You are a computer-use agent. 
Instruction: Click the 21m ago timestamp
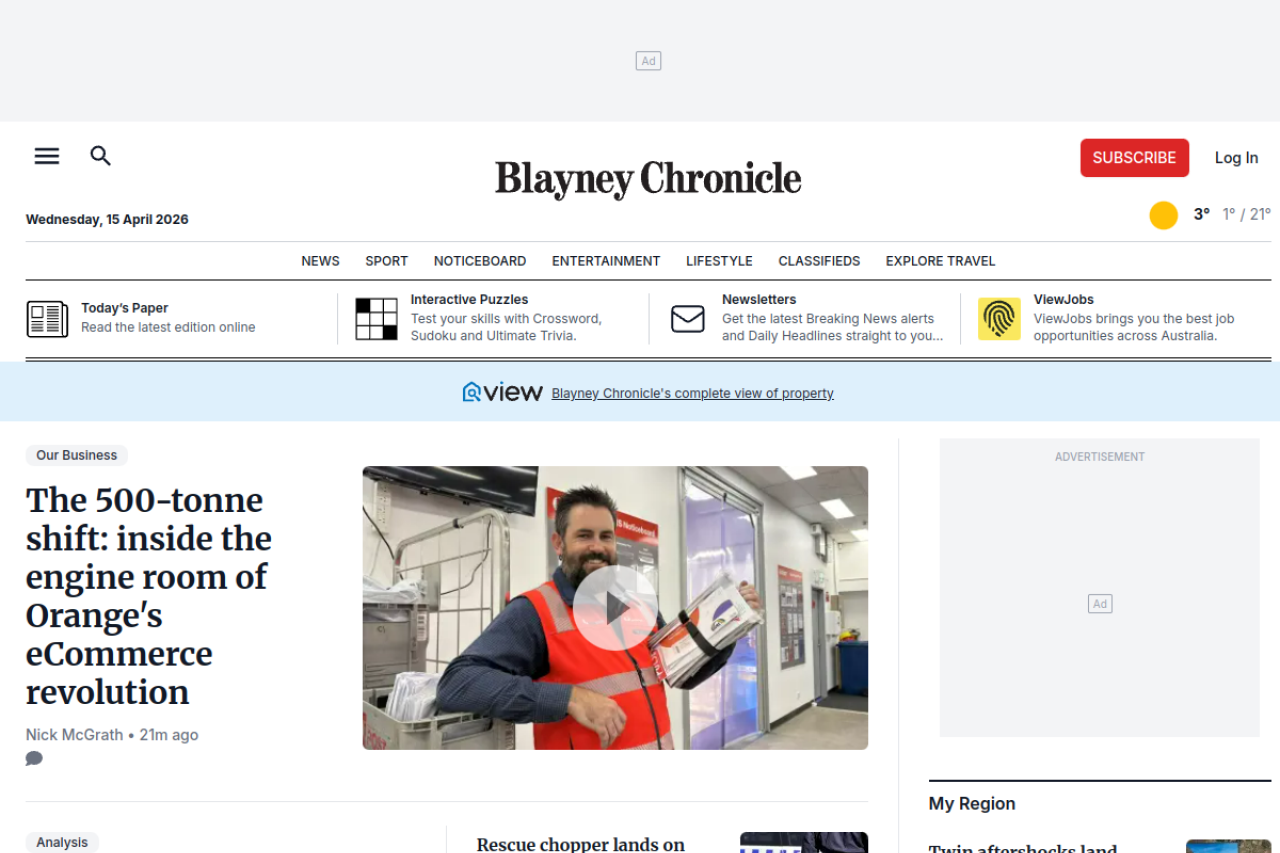169,735
